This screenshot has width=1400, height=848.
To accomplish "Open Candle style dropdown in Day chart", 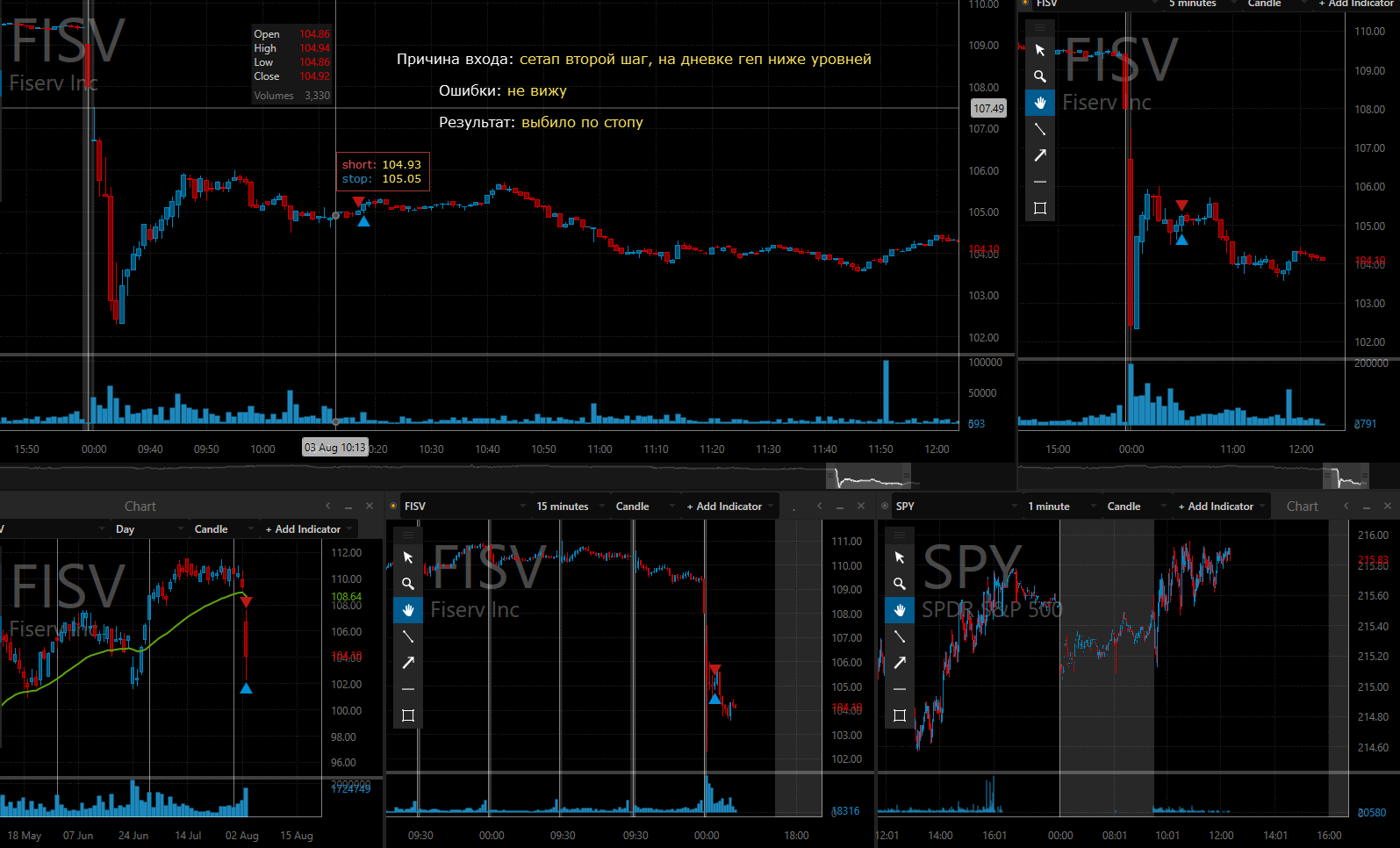I will [223, 529].
